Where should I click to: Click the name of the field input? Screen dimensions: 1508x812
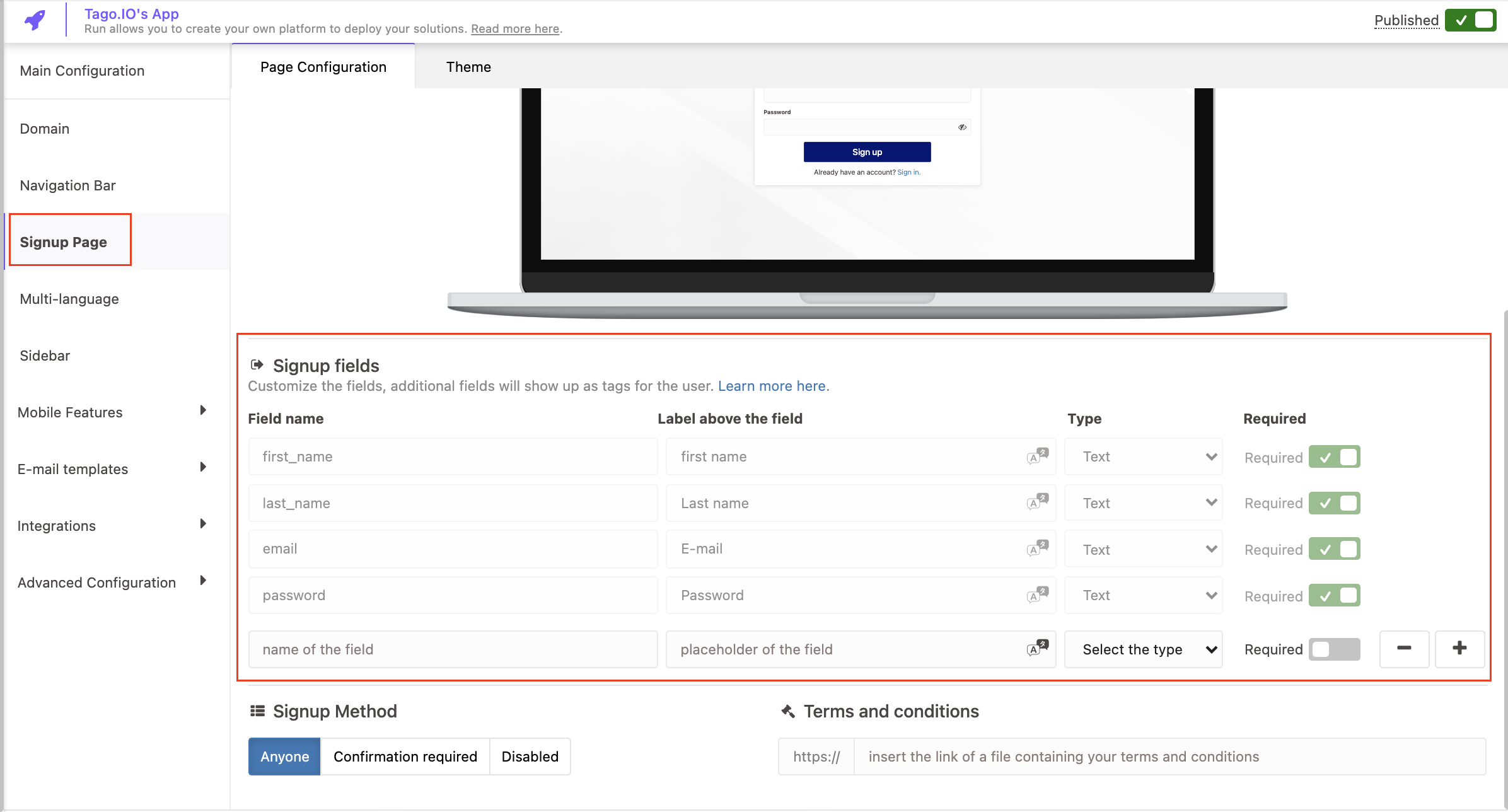[453, 649]
